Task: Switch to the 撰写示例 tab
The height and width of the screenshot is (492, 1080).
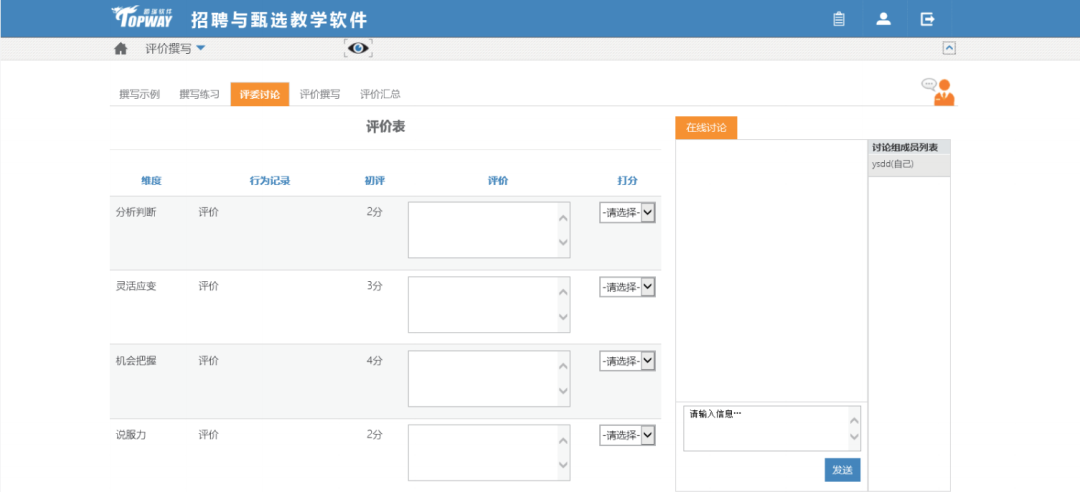Action: pyautogui.click(x=139, y=94)
